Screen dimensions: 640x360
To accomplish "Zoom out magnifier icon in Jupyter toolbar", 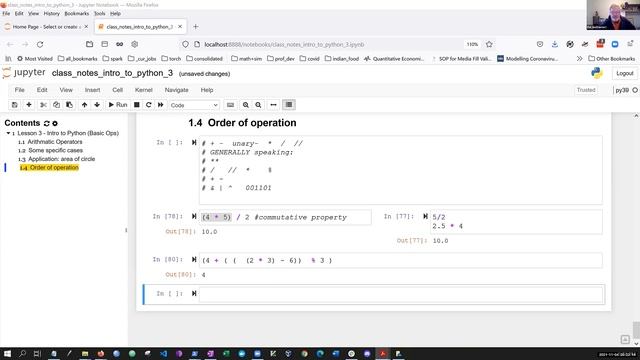I will point(258,105).
